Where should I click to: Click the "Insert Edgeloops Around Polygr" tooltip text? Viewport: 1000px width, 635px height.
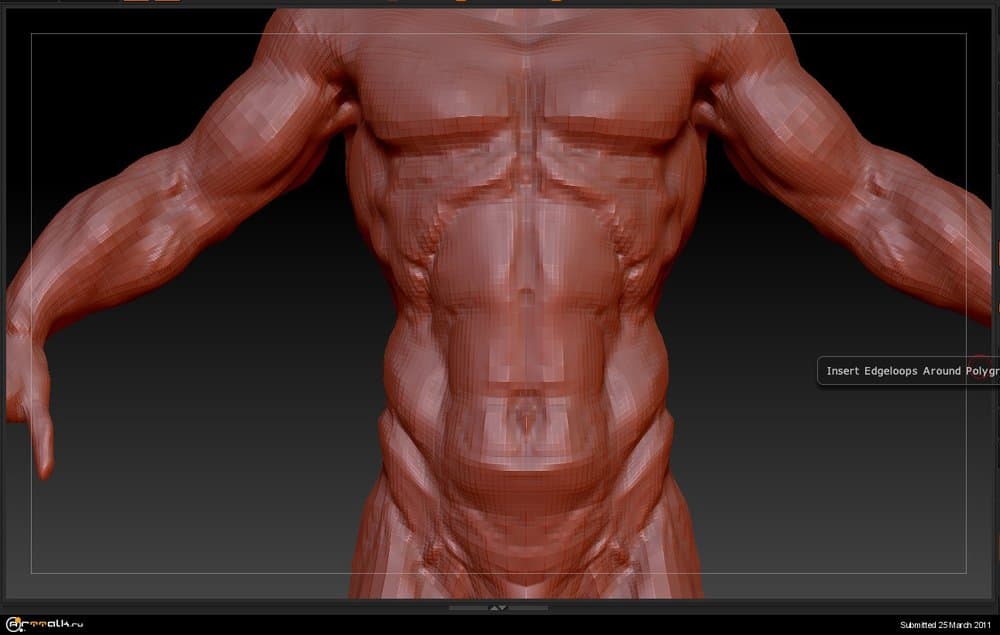tap(913, 371)
